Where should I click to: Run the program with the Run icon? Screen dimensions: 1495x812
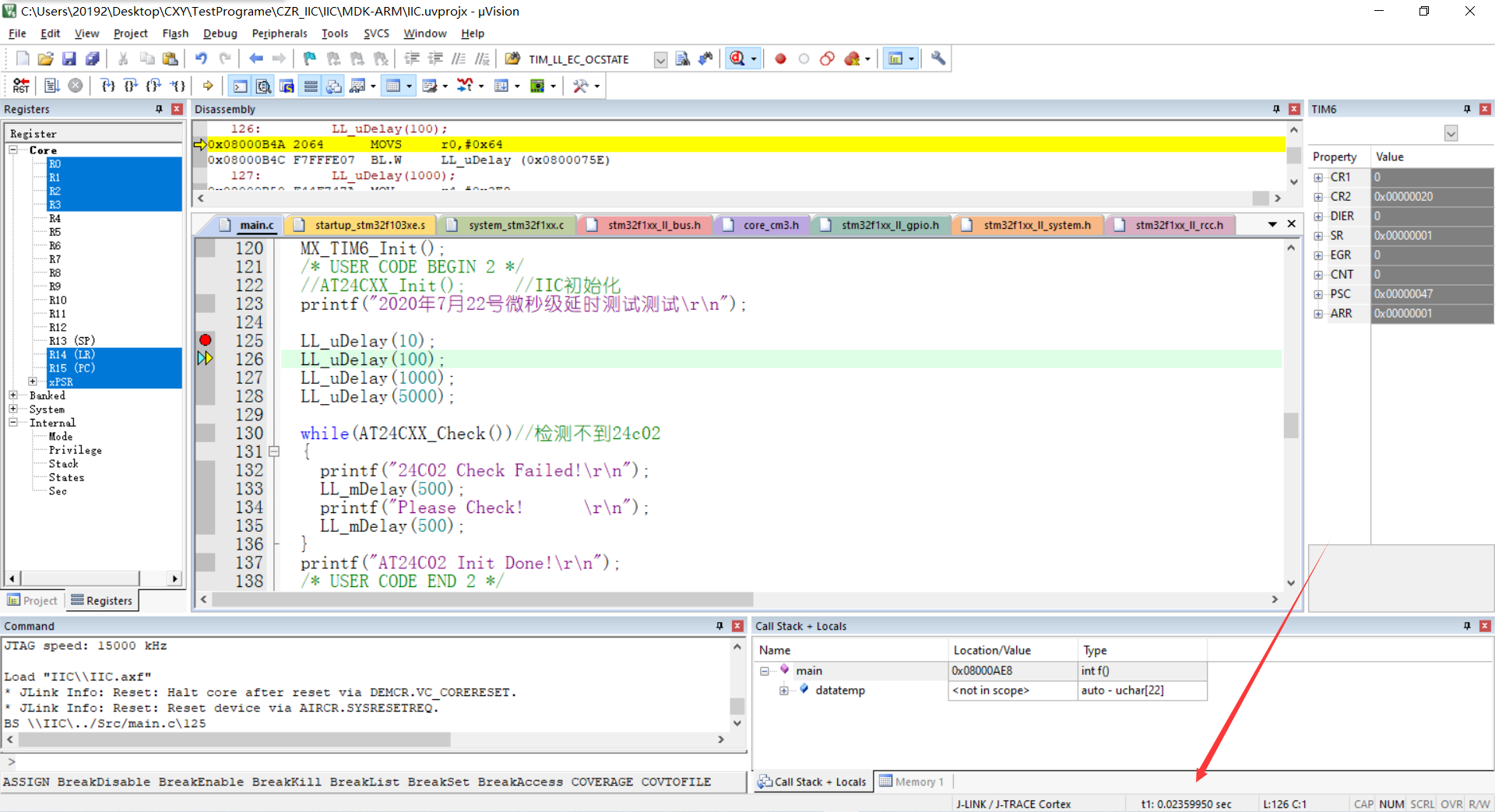(x=52, y=86)
